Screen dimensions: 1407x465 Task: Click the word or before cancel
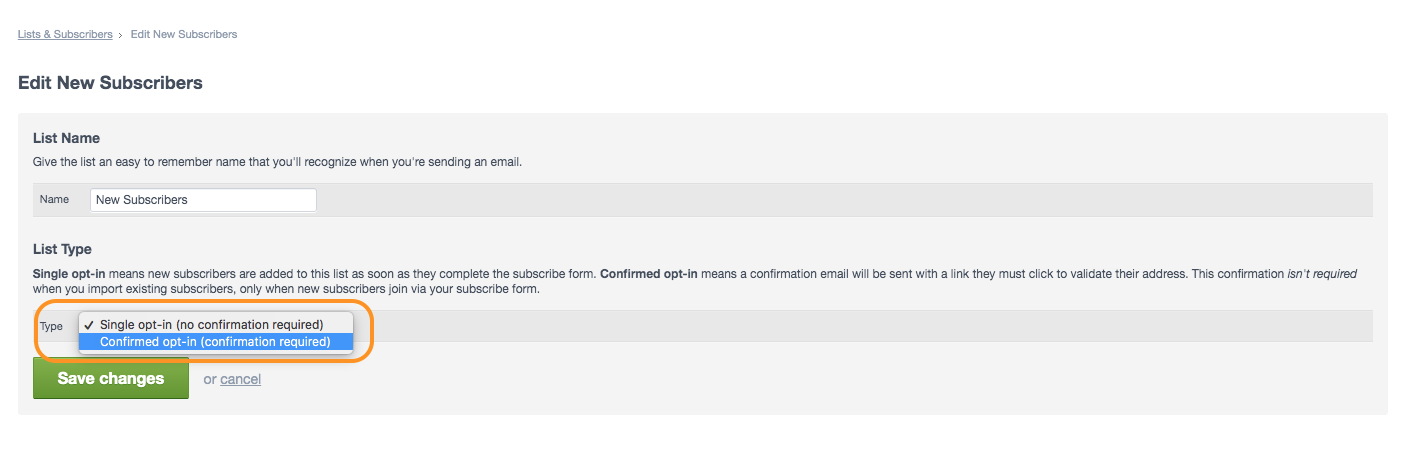pyautogui.click(x=209, y=380)
